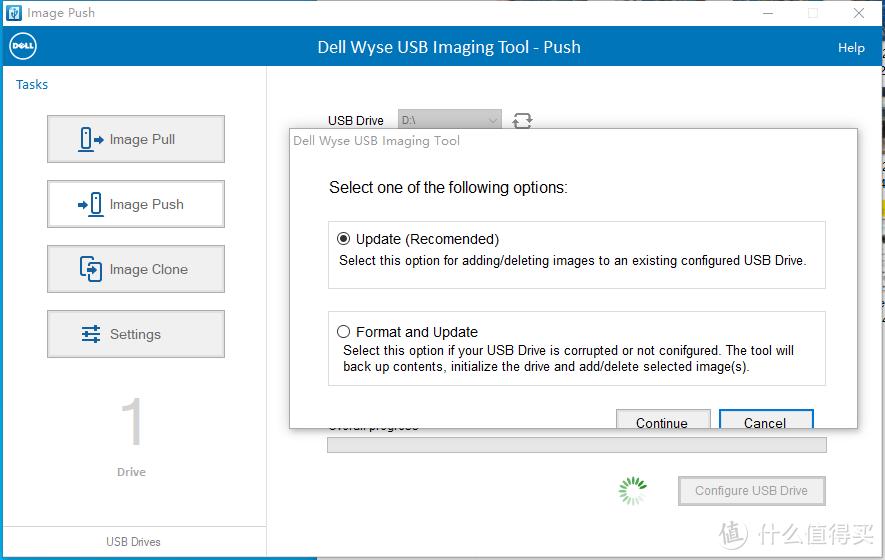
Task: Open the Help menu
Action: click(851, 48)
